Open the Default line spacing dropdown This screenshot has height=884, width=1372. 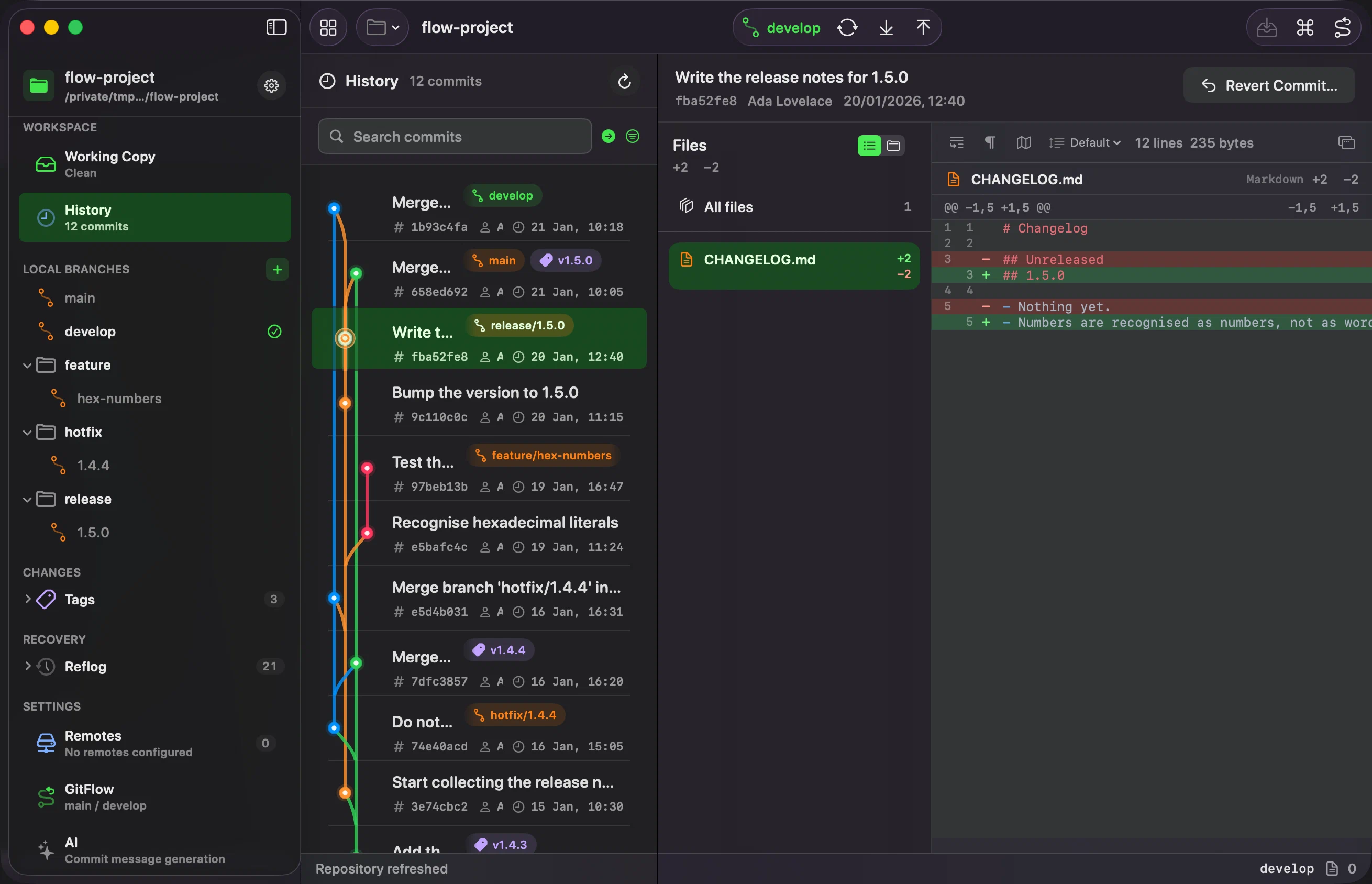1085,143
